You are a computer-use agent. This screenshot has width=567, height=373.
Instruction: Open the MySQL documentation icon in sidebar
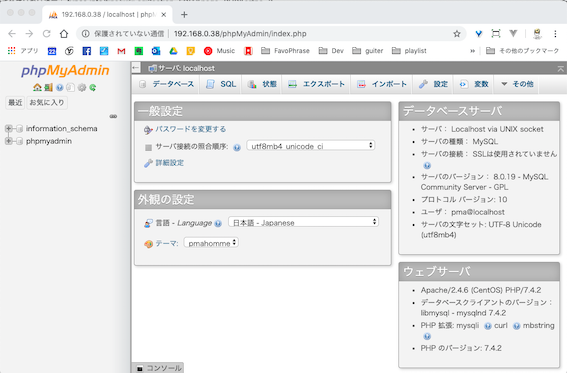[x=71, y=87]
